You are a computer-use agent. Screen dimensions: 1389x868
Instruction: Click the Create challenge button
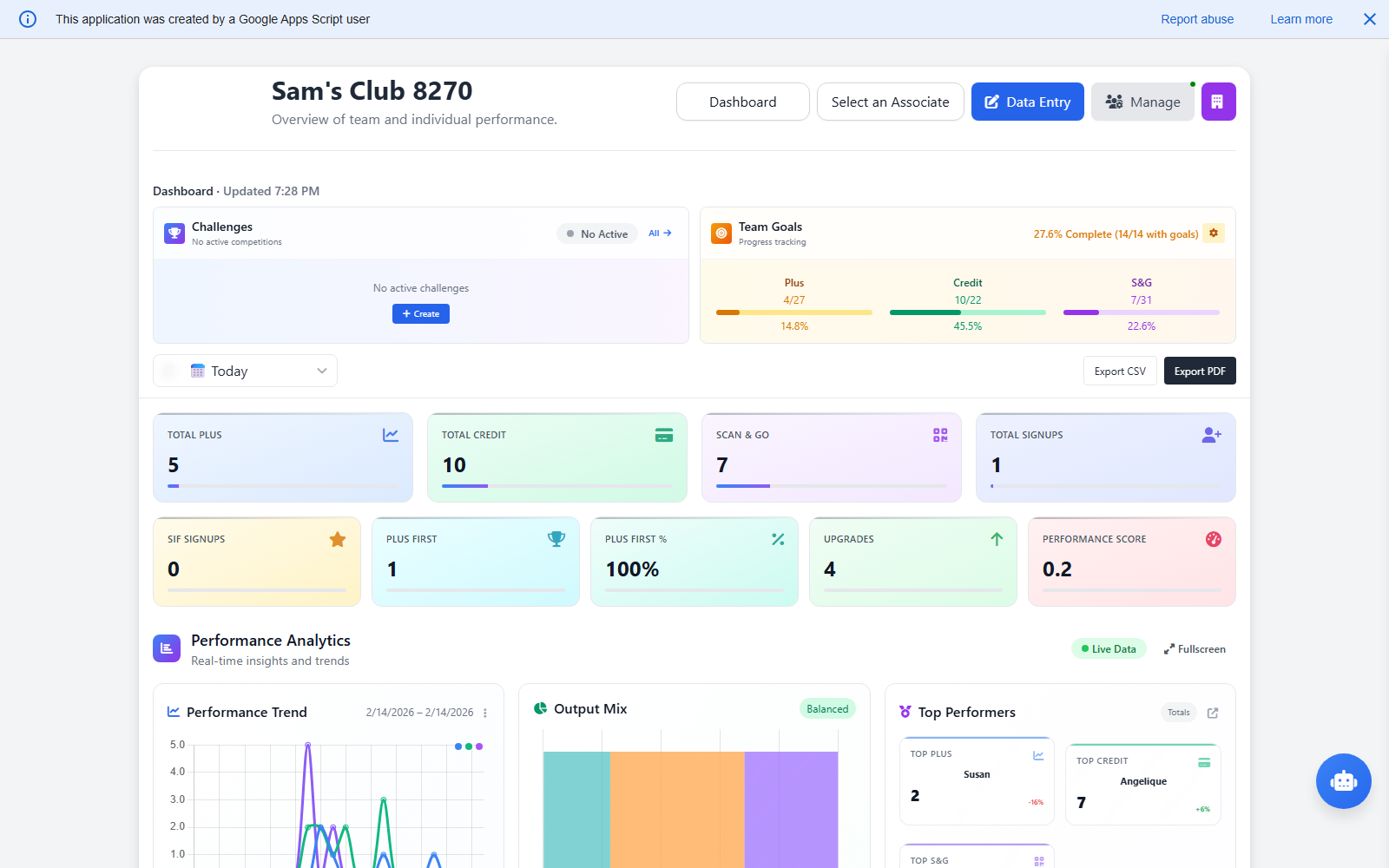[x=420, y=313]
